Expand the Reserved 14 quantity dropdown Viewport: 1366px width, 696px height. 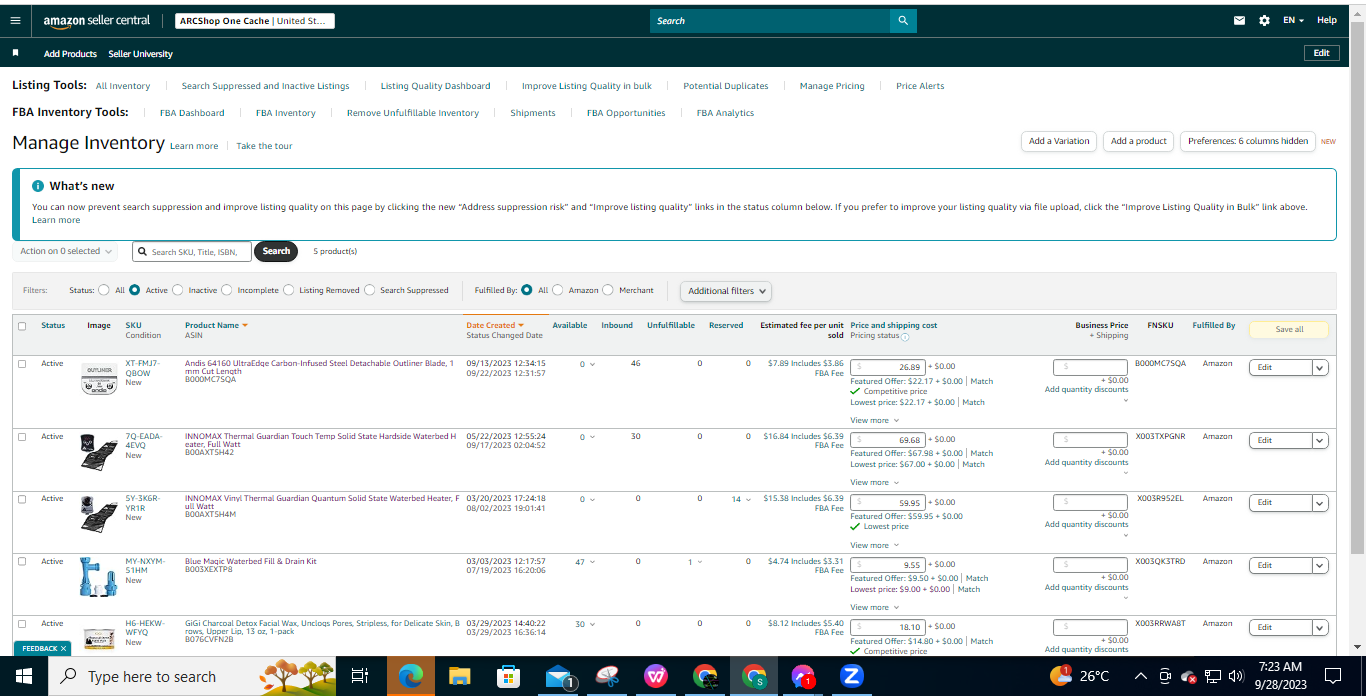[x=741, y=499]
